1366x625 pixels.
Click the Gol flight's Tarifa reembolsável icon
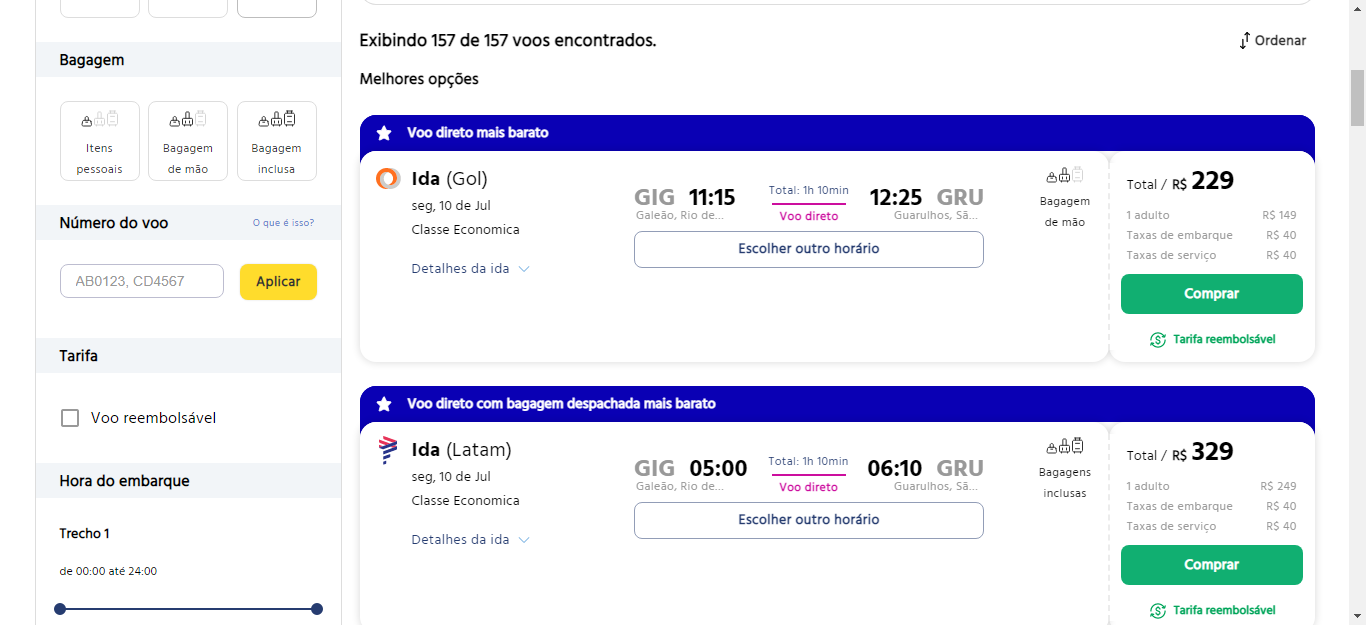point(1158,339)
